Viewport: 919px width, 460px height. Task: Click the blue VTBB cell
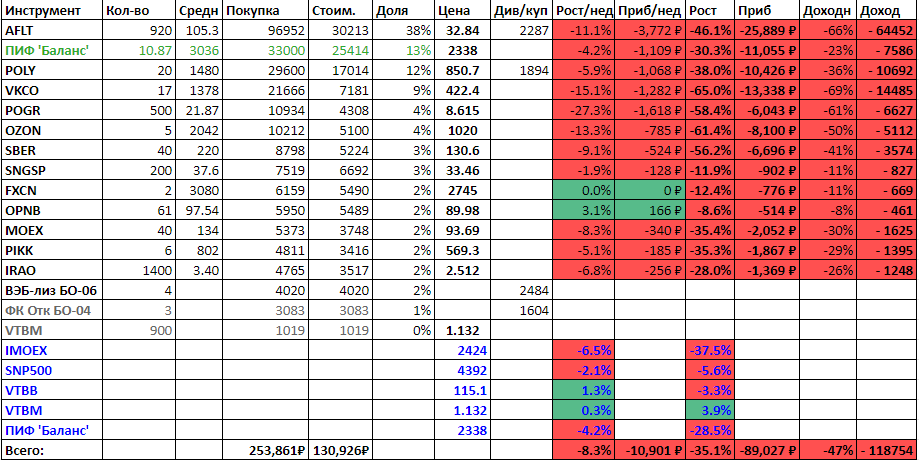(52, 391)
